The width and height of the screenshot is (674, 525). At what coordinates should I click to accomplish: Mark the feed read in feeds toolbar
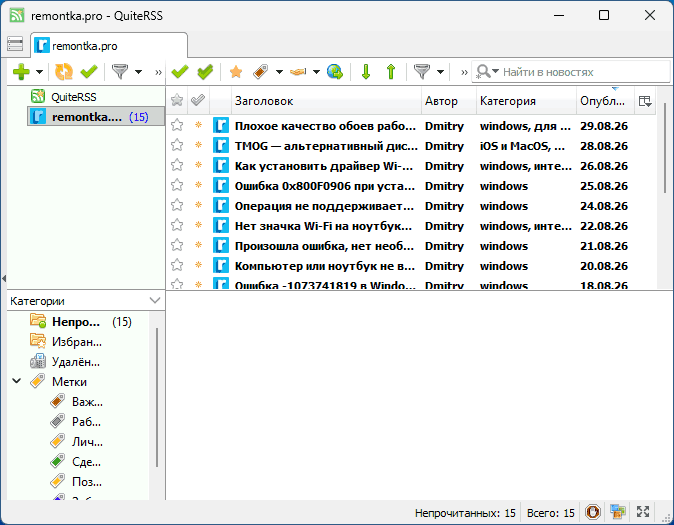(x=89, y=72)
